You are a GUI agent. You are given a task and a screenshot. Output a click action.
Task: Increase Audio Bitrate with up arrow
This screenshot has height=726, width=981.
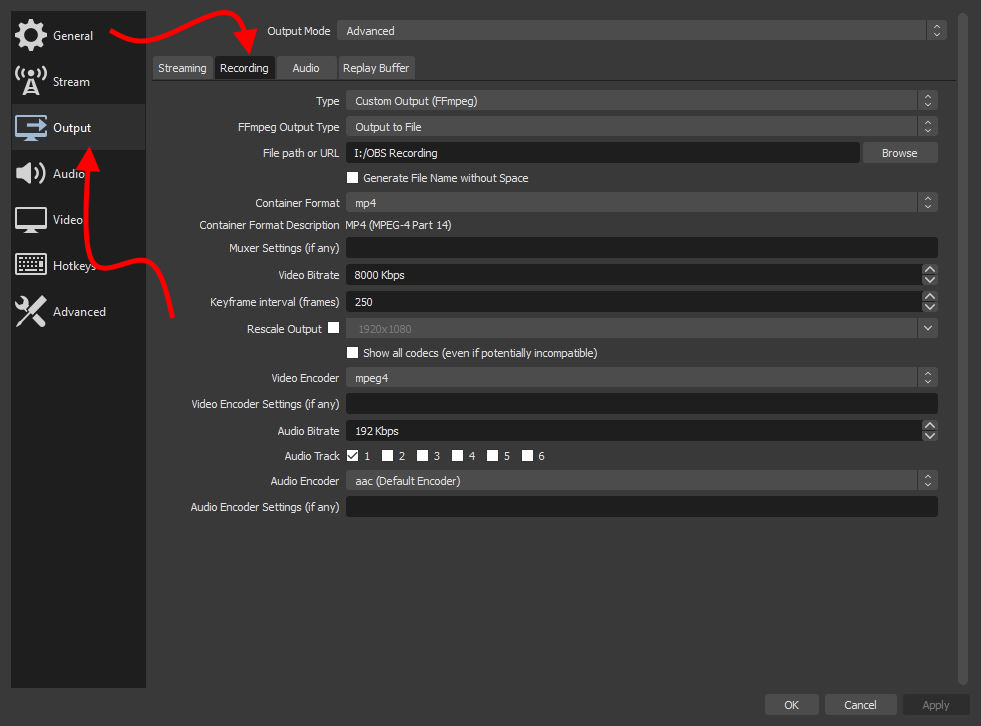(x=930, y=425)
